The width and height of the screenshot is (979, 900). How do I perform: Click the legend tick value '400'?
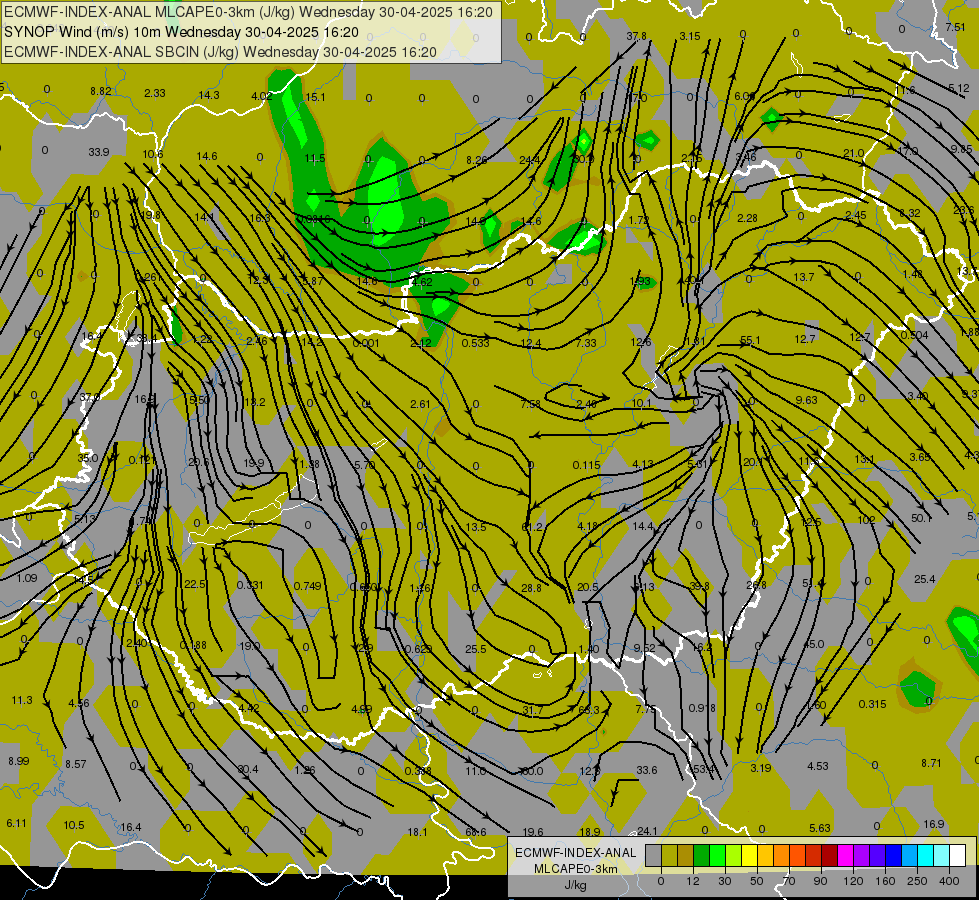coord(949,881)
